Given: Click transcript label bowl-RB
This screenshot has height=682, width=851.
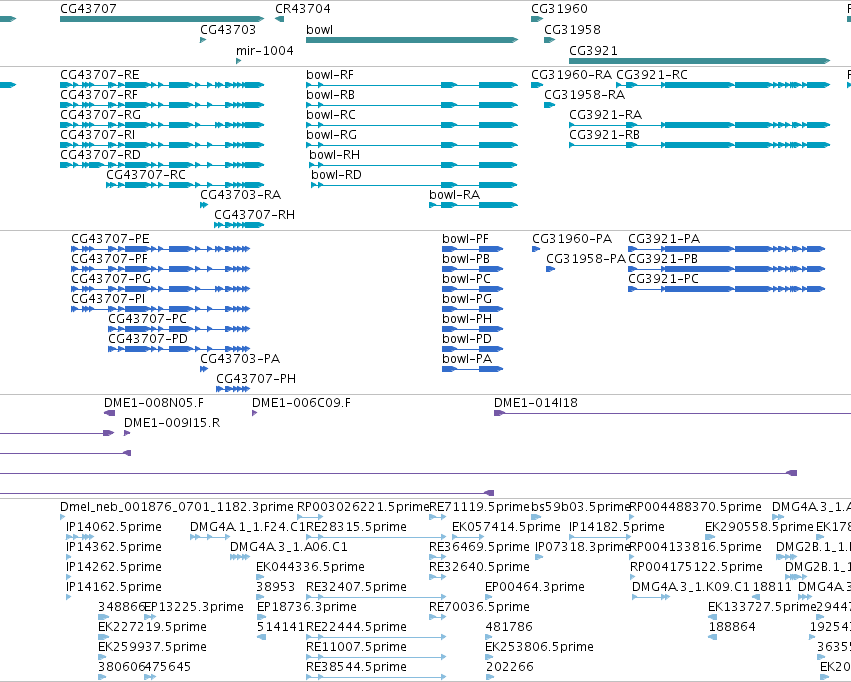Looking at the screenshot, I should [x=331, y=95].
